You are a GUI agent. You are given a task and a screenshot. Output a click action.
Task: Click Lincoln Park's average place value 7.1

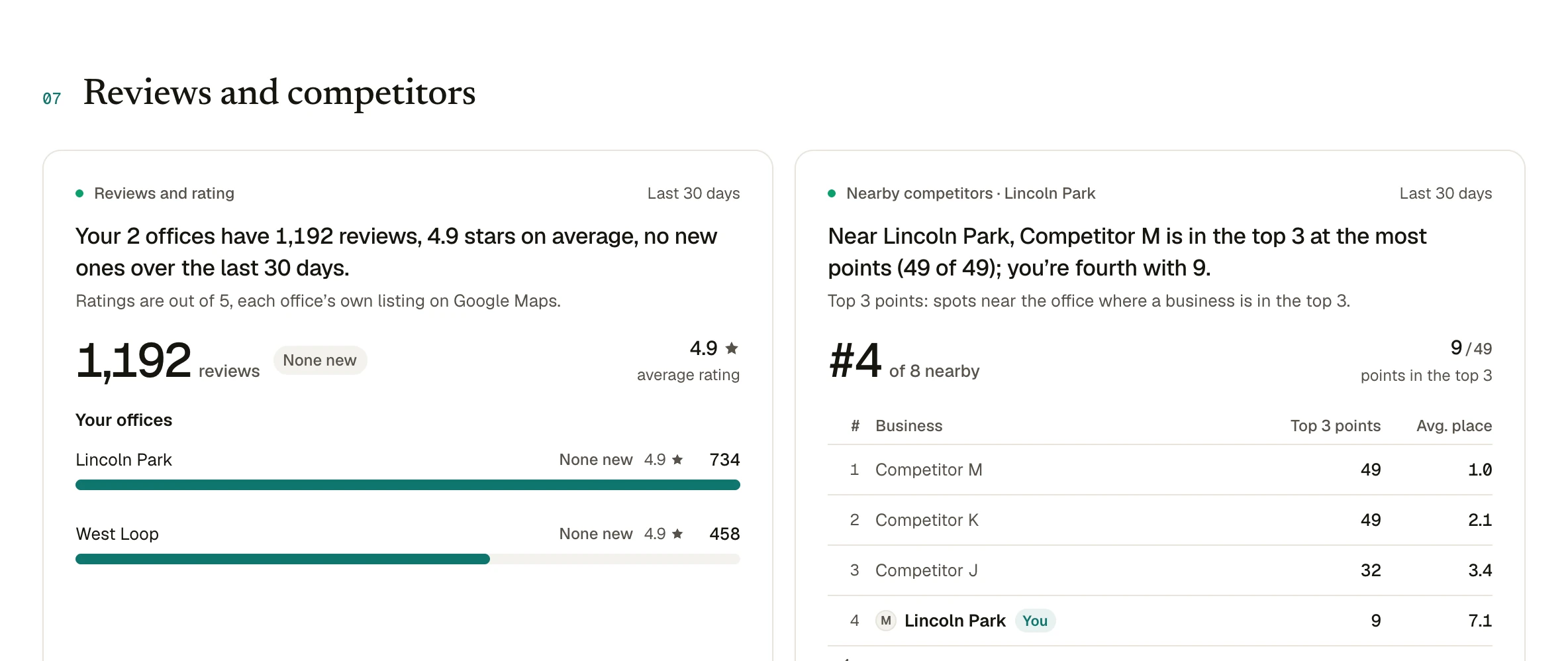pyautogui.click(x=1480, y=621)
